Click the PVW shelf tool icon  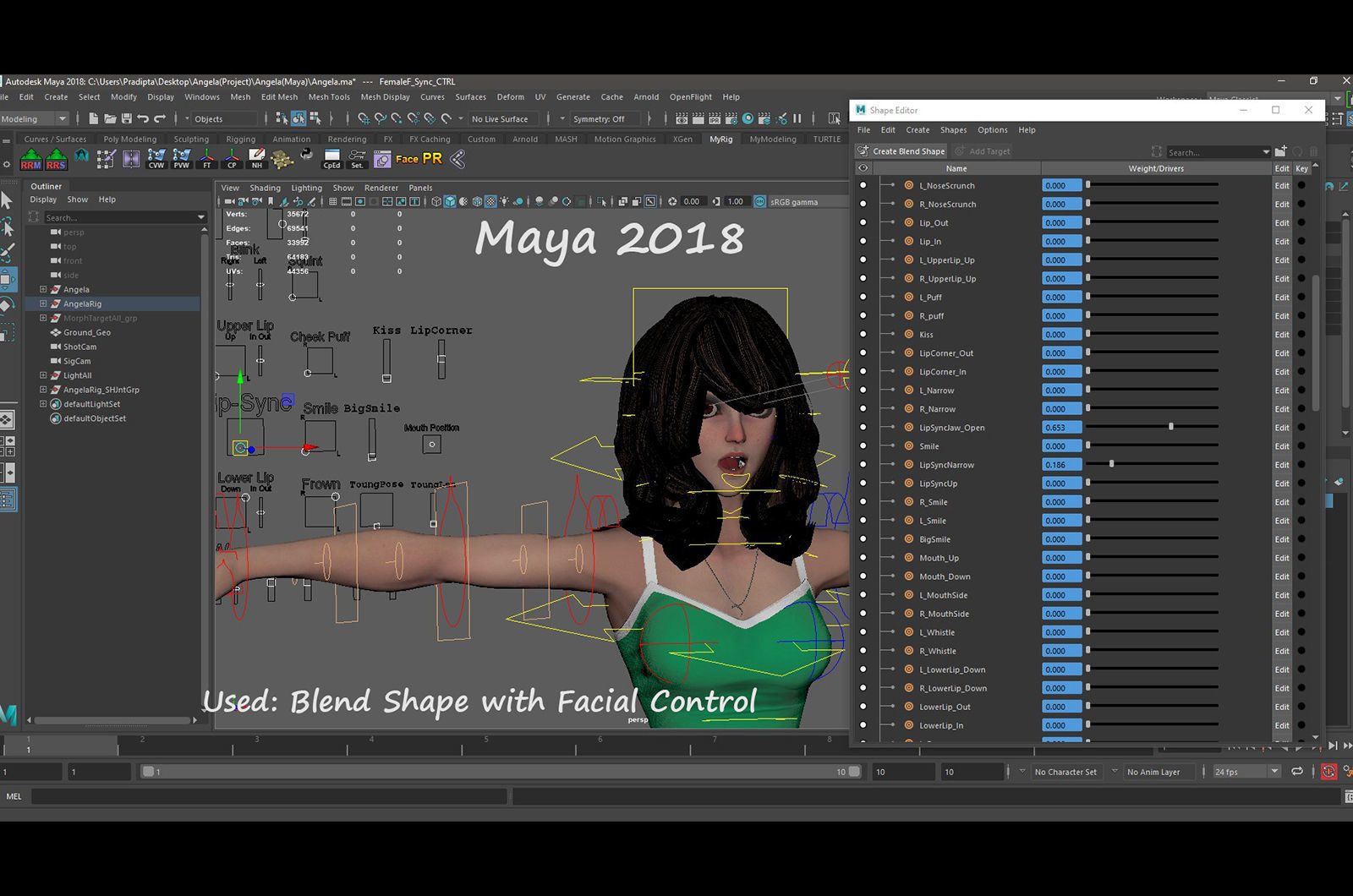[182, 159]
